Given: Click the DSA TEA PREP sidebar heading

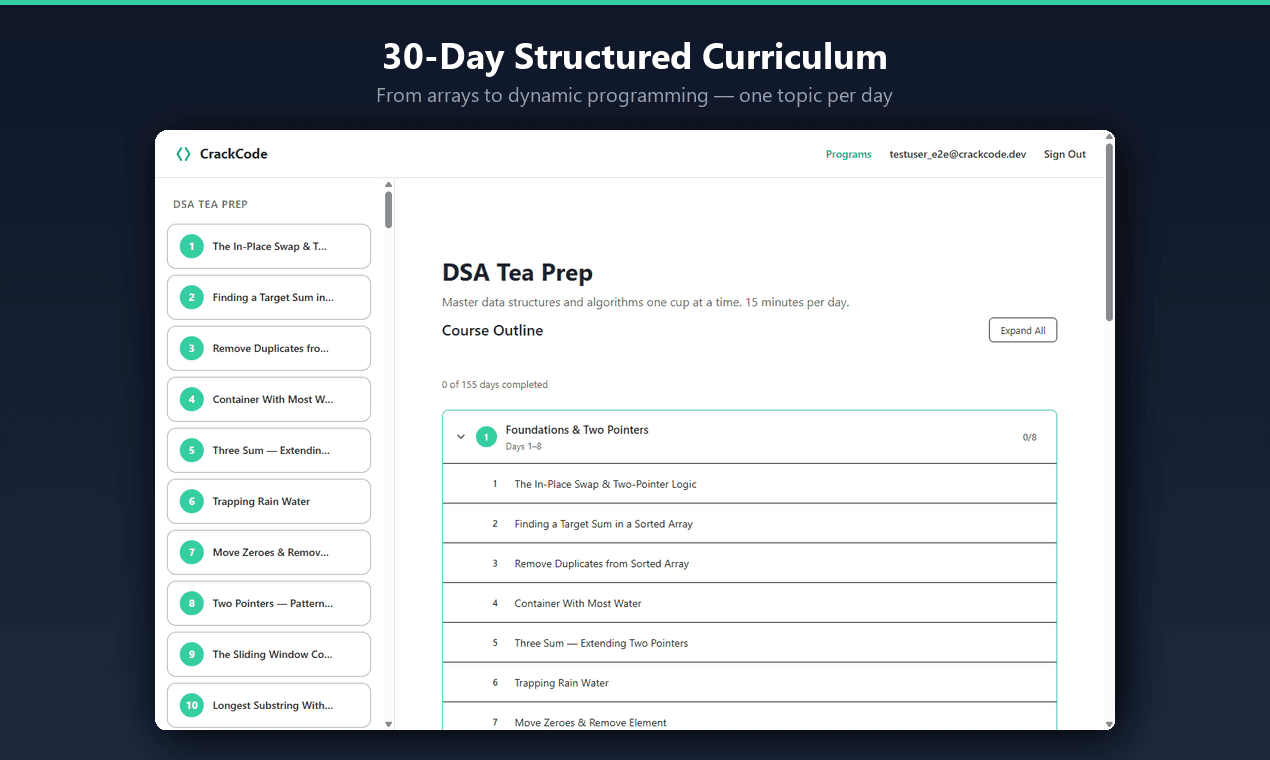Looking at the screenshot, I should coord(210,204).
